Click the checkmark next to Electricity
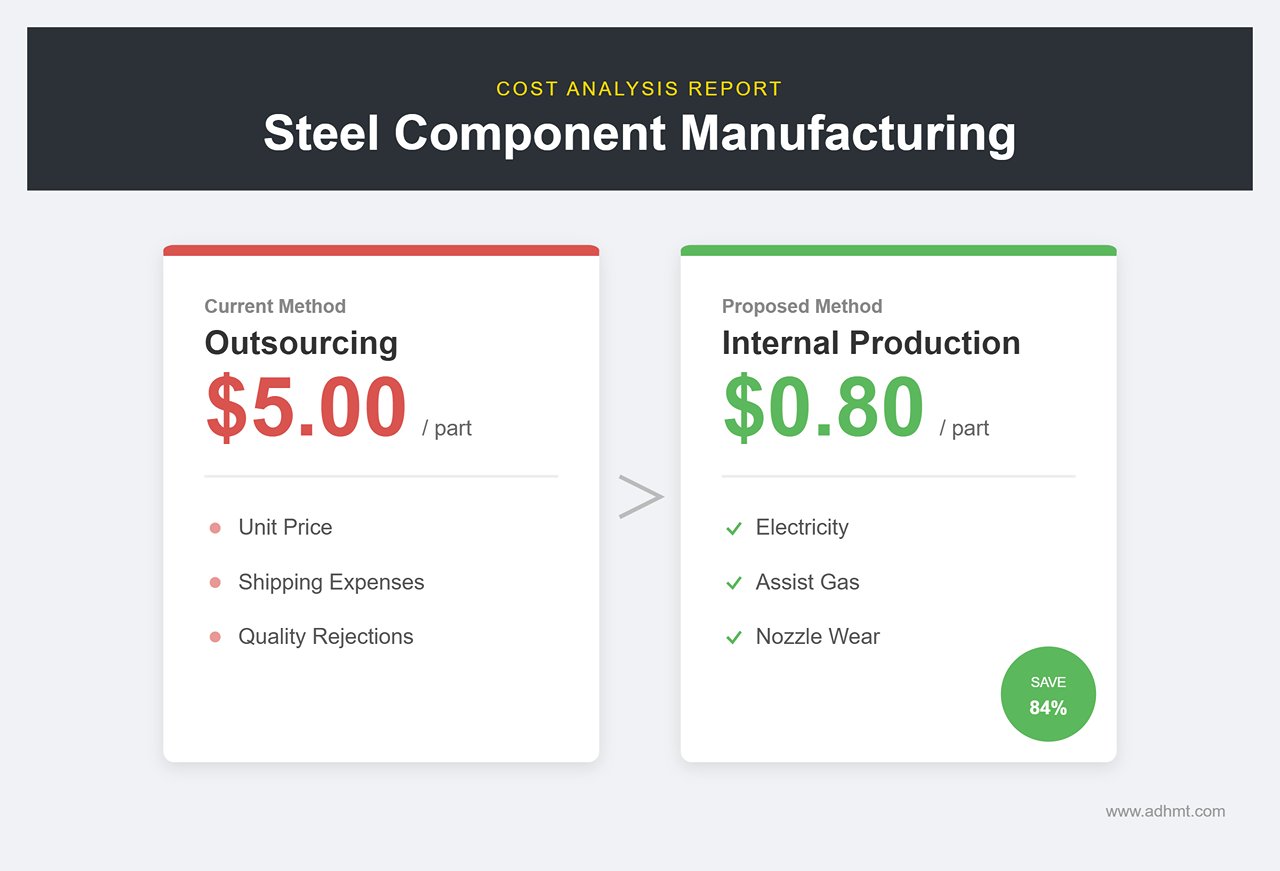Image resolution: width=1280 pixels, height=871 pixels. (734, 528)
